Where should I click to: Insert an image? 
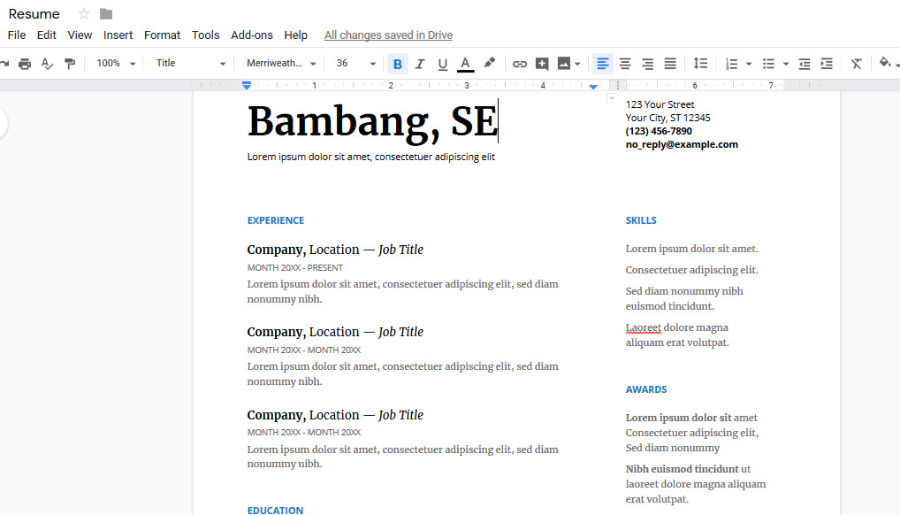click(564, 64)
